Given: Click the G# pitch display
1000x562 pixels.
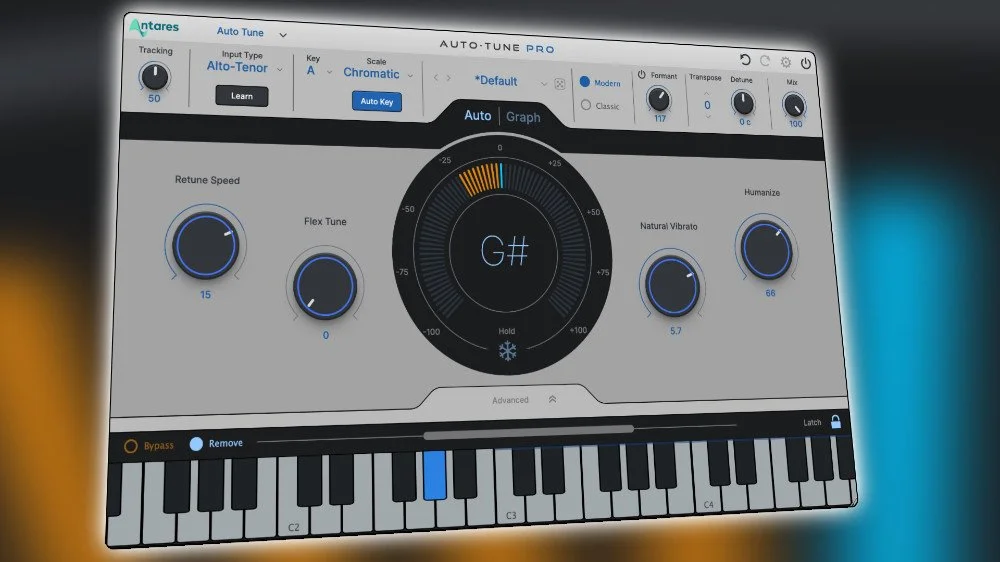Looking at the screenshot, I should (x=504, y=251).
